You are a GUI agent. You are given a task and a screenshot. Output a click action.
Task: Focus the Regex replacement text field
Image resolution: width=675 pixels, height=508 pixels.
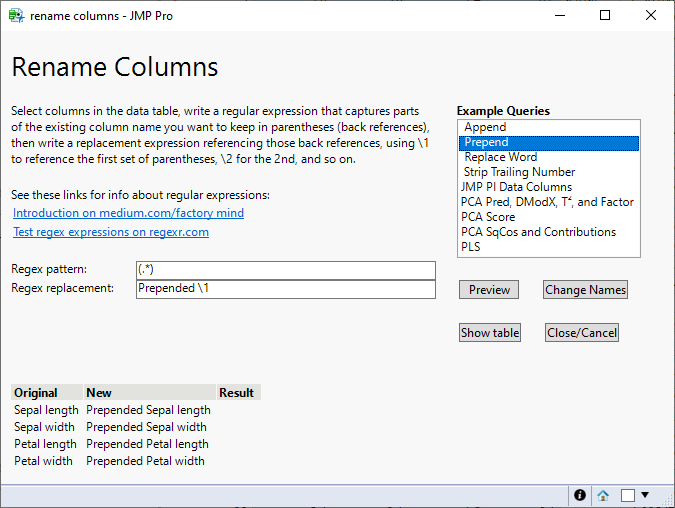click(285, 289)
